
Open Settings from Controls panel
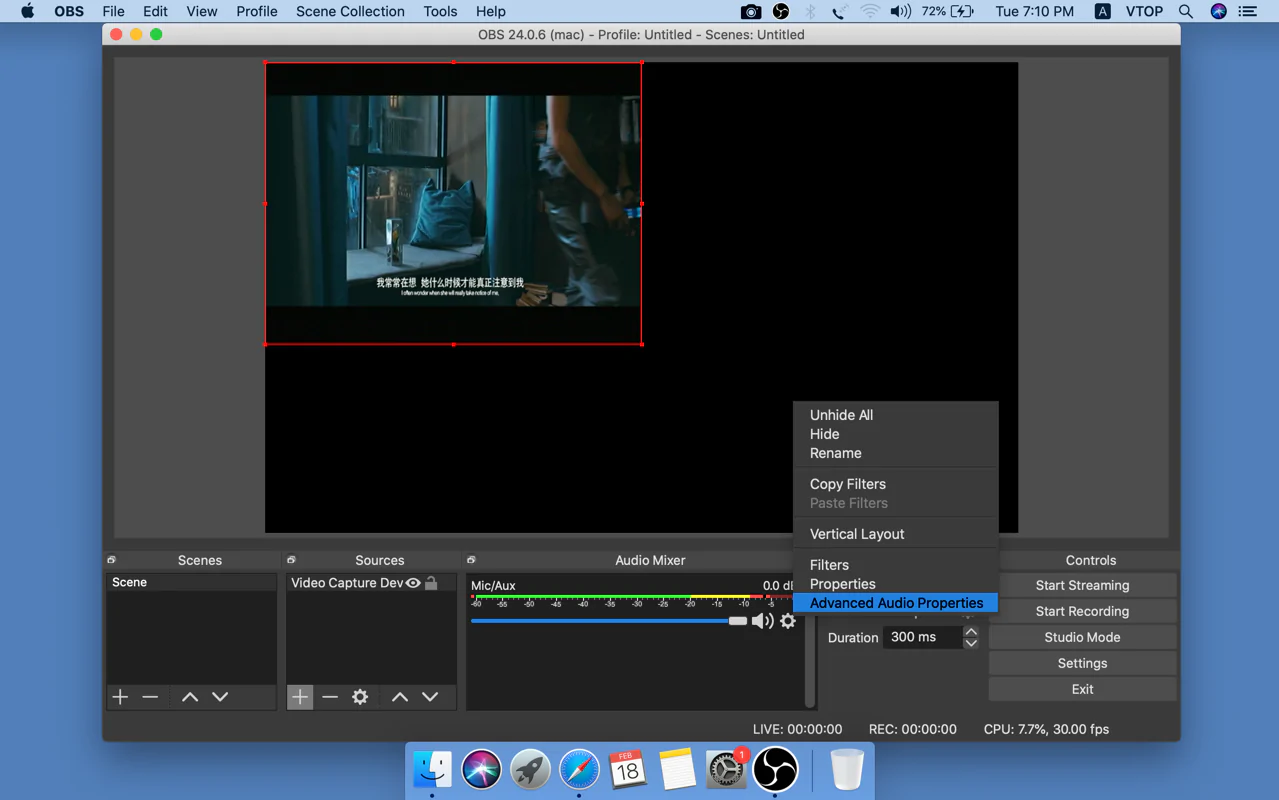(1082, 663)
